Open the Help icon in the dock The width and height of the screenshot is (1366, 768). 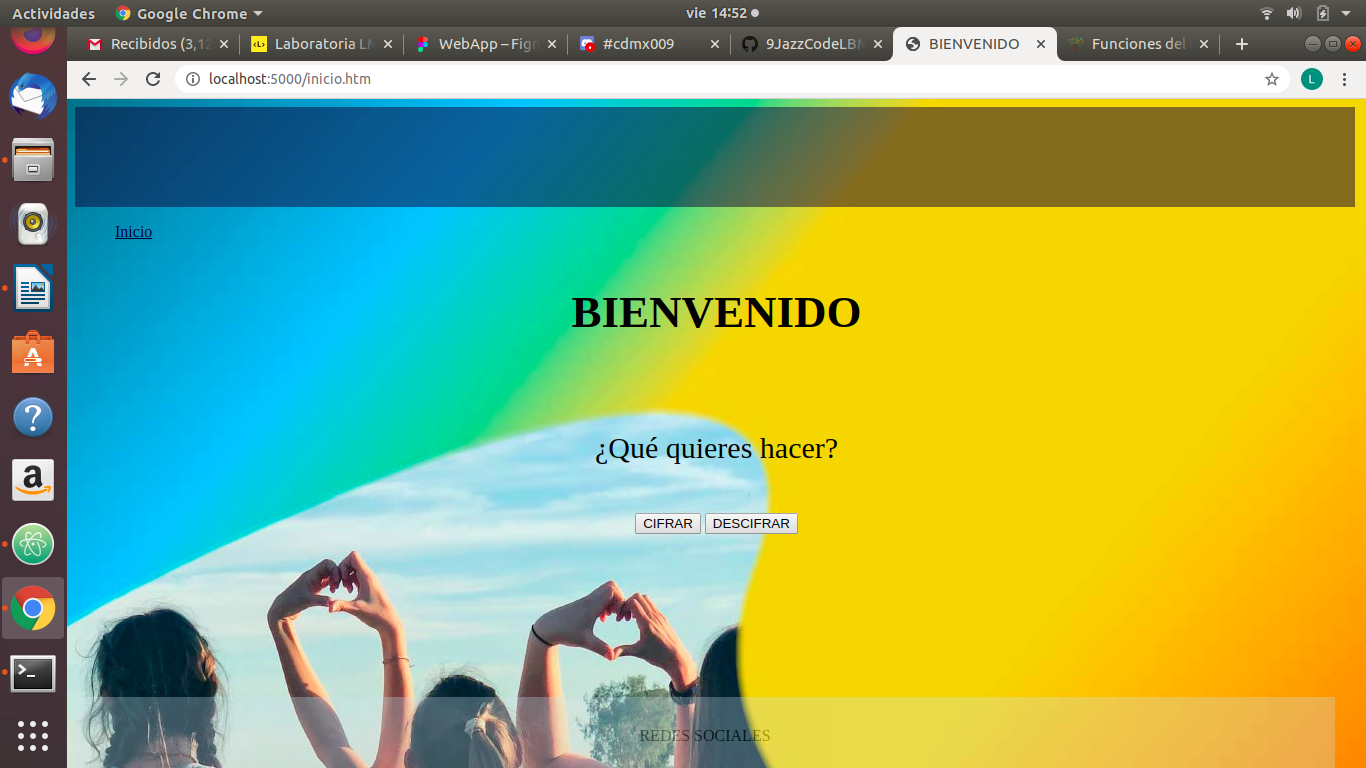coord(33,416)
